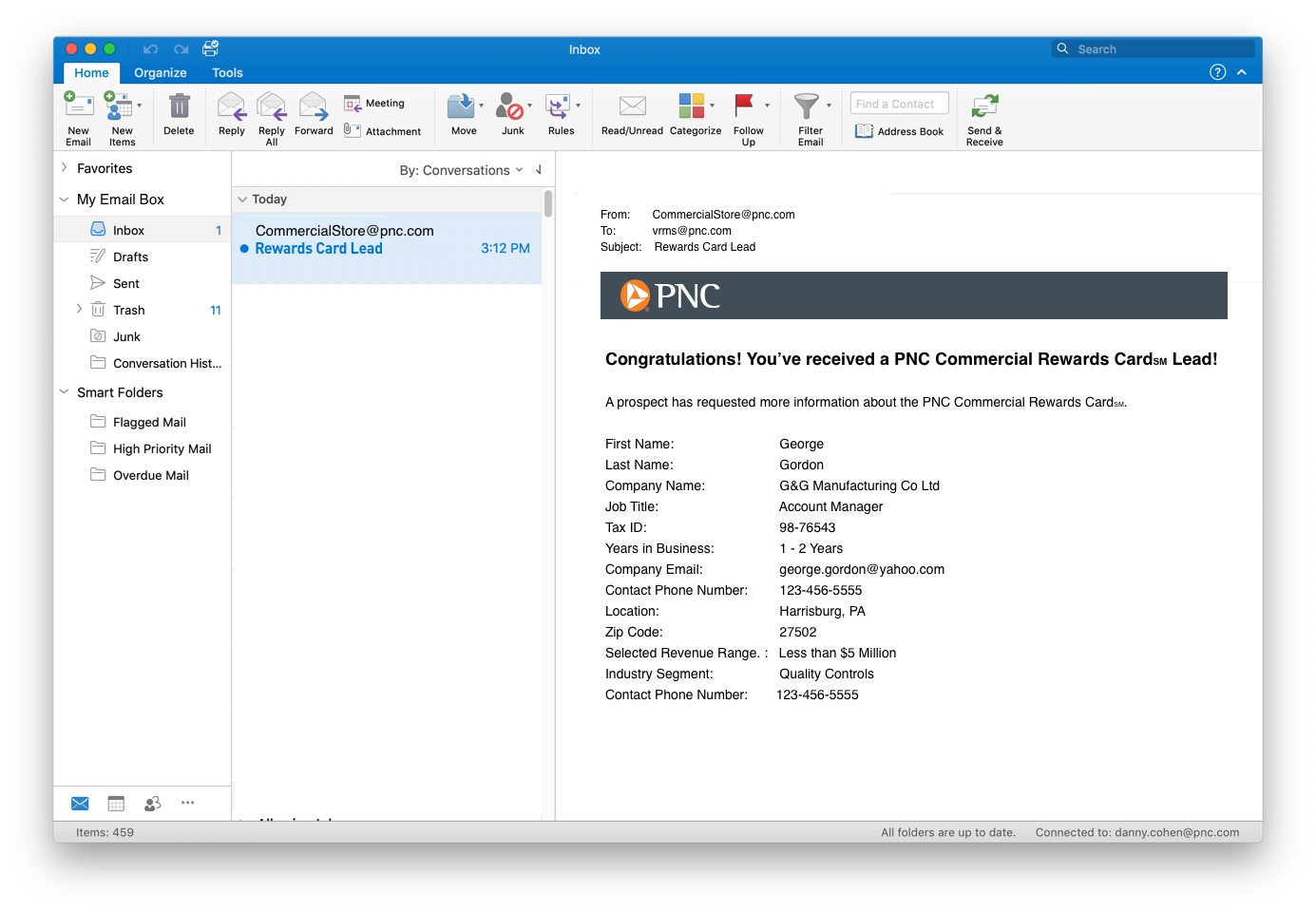Screen dimensions: 1316x913
Task: Choose Reply All in the ribbon
Action: click(x=272, y=118)
